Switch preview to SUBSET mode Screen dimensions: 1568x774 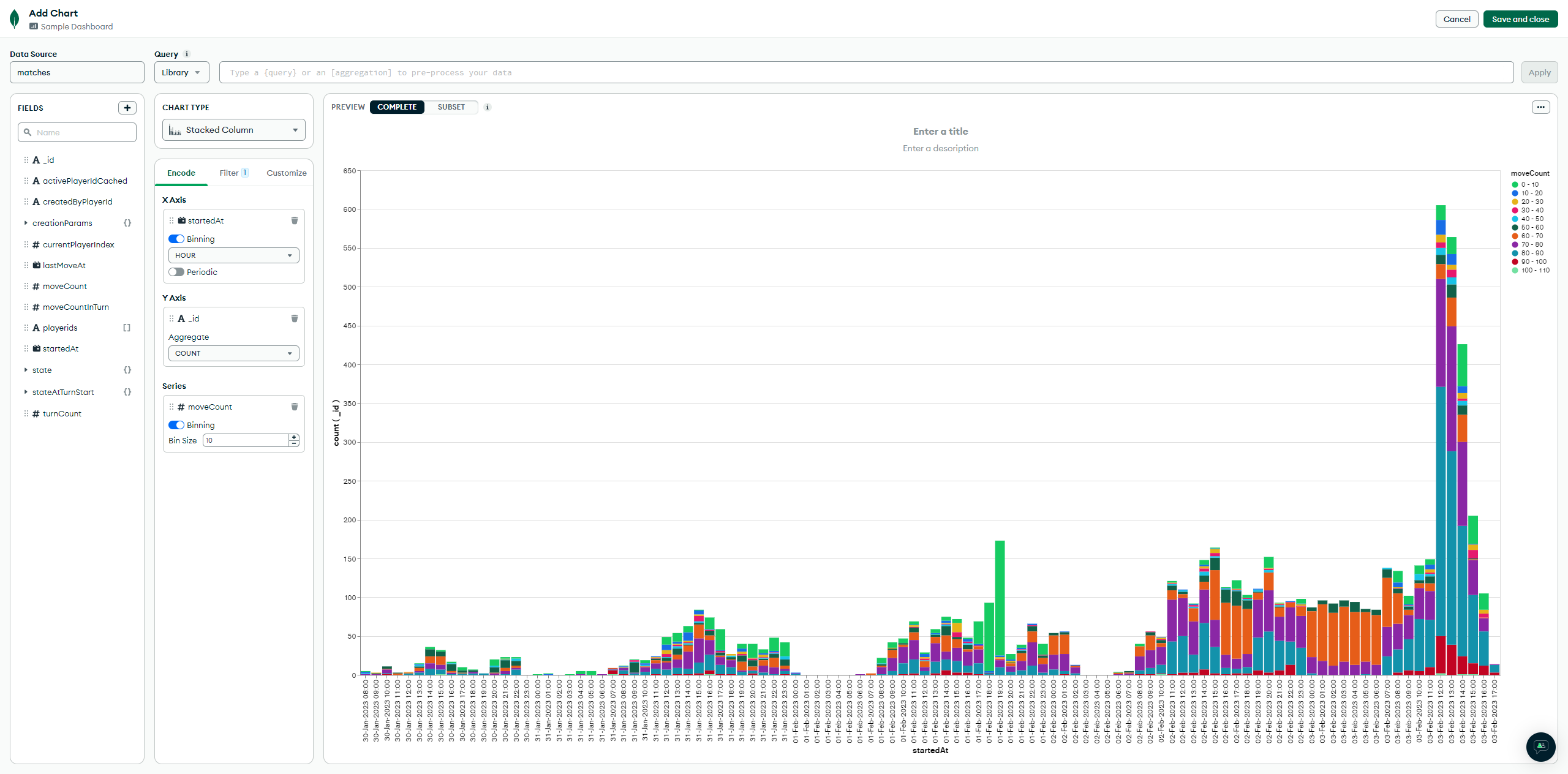tap(451, 107)
